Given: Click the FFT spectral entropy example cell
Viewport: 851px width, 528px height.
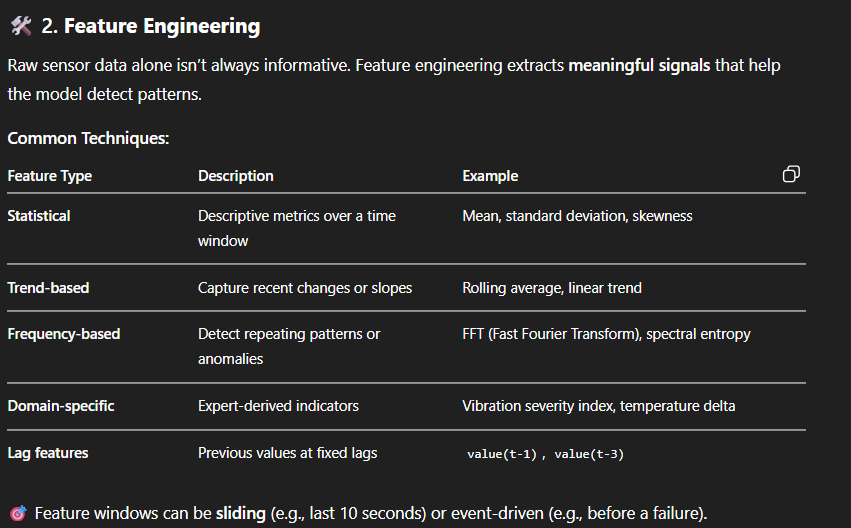Looking at the screenshot, I should tap(606, 334).
